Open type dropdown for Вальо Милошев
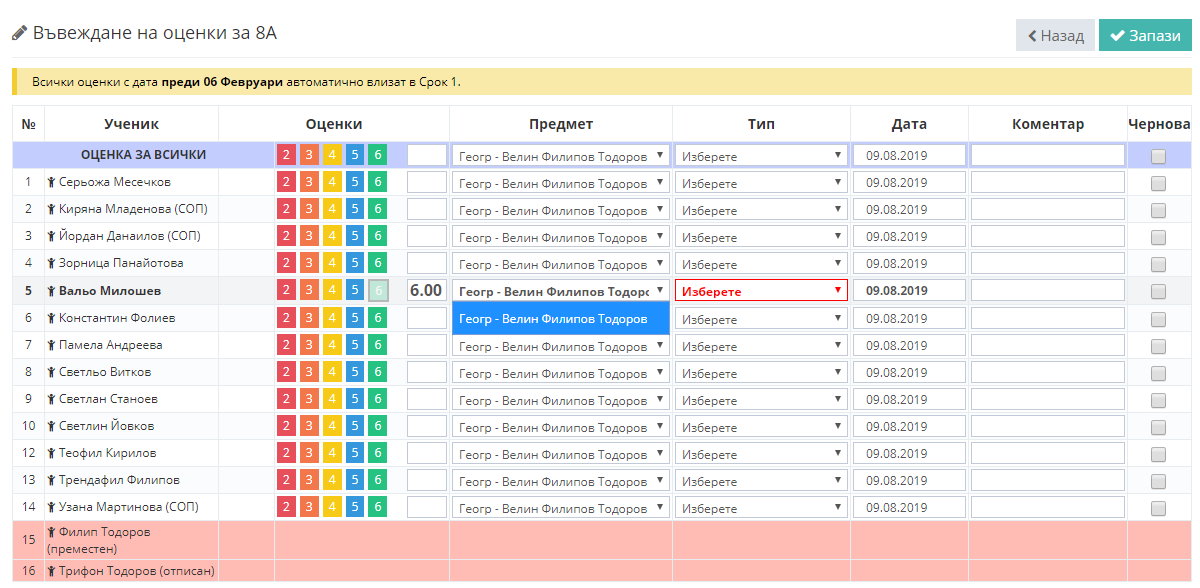The height and width of the screenshot is (588, 1200). (x=761, y=291)
